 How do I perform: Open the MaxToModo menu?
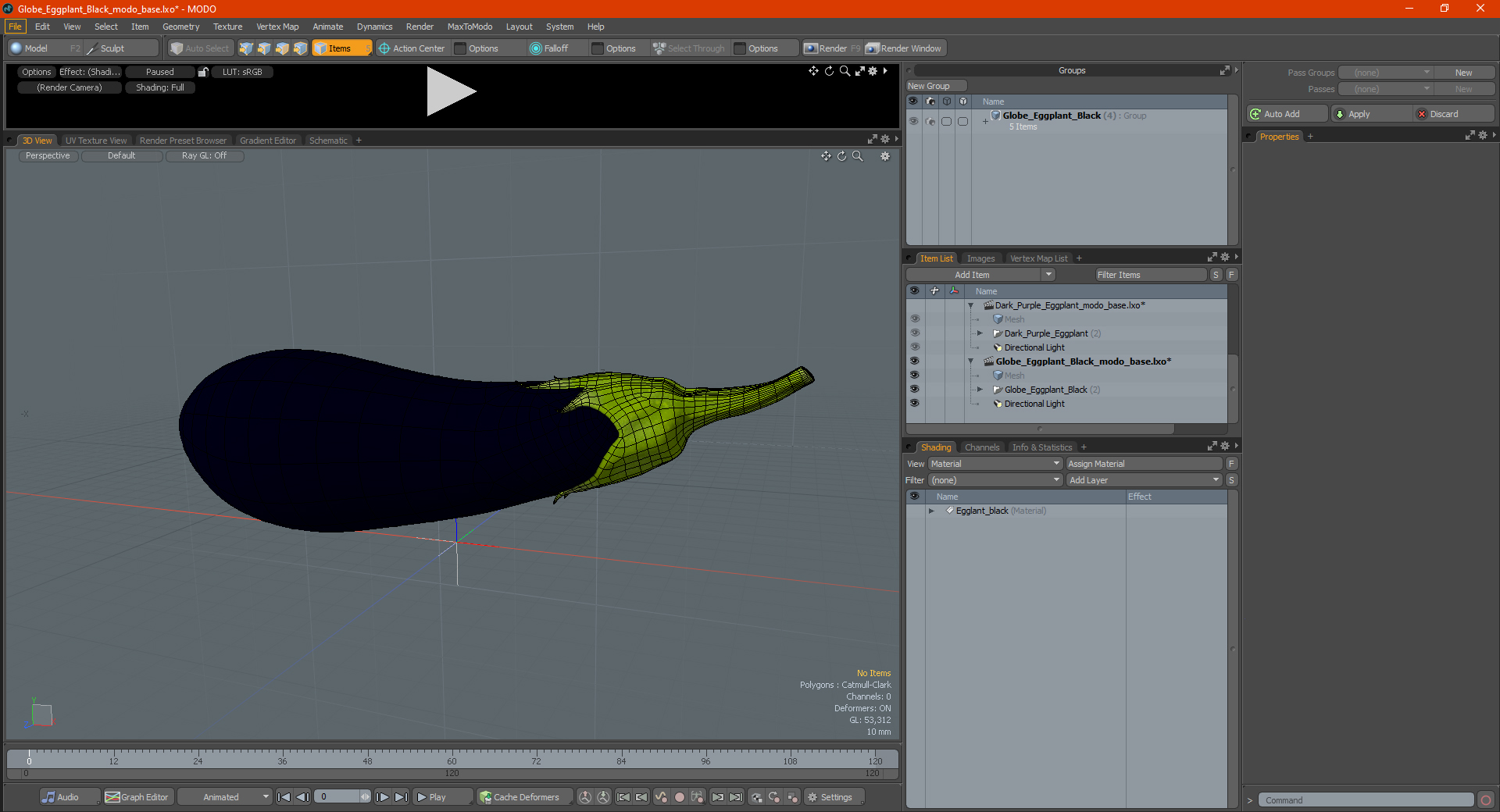[470, 27]
